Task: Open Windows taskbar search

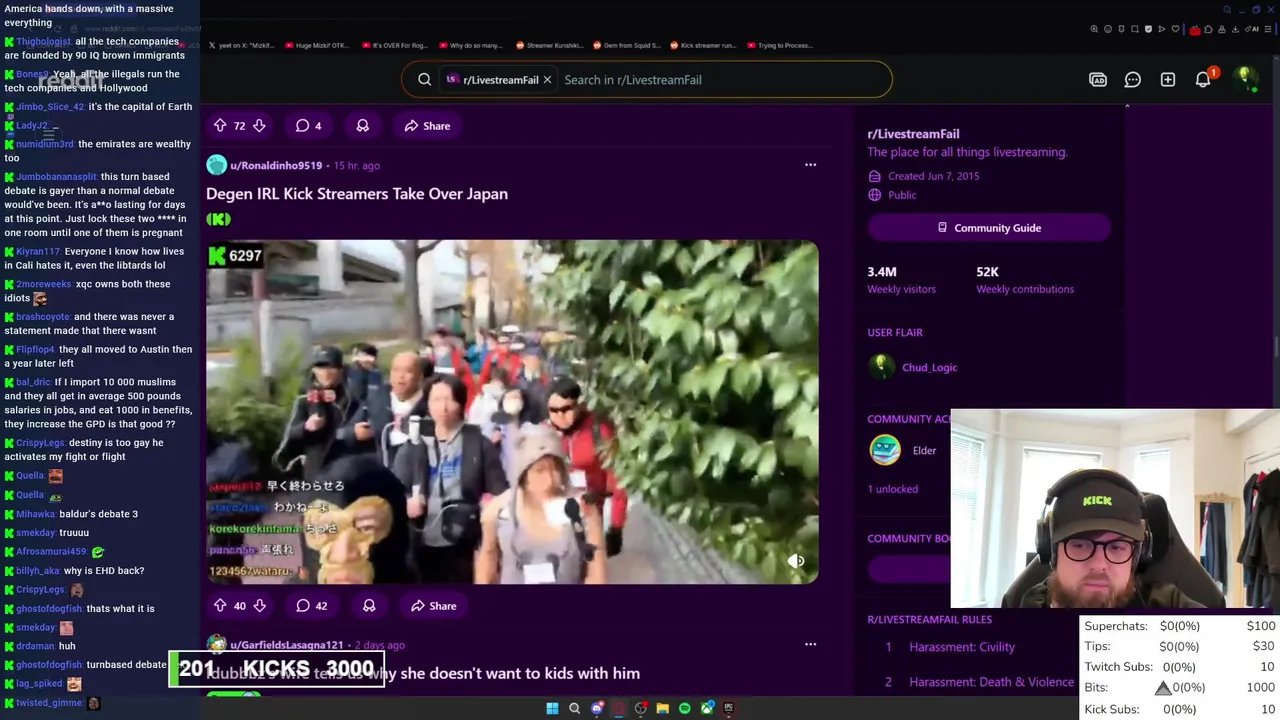Action: coord(574,708)
